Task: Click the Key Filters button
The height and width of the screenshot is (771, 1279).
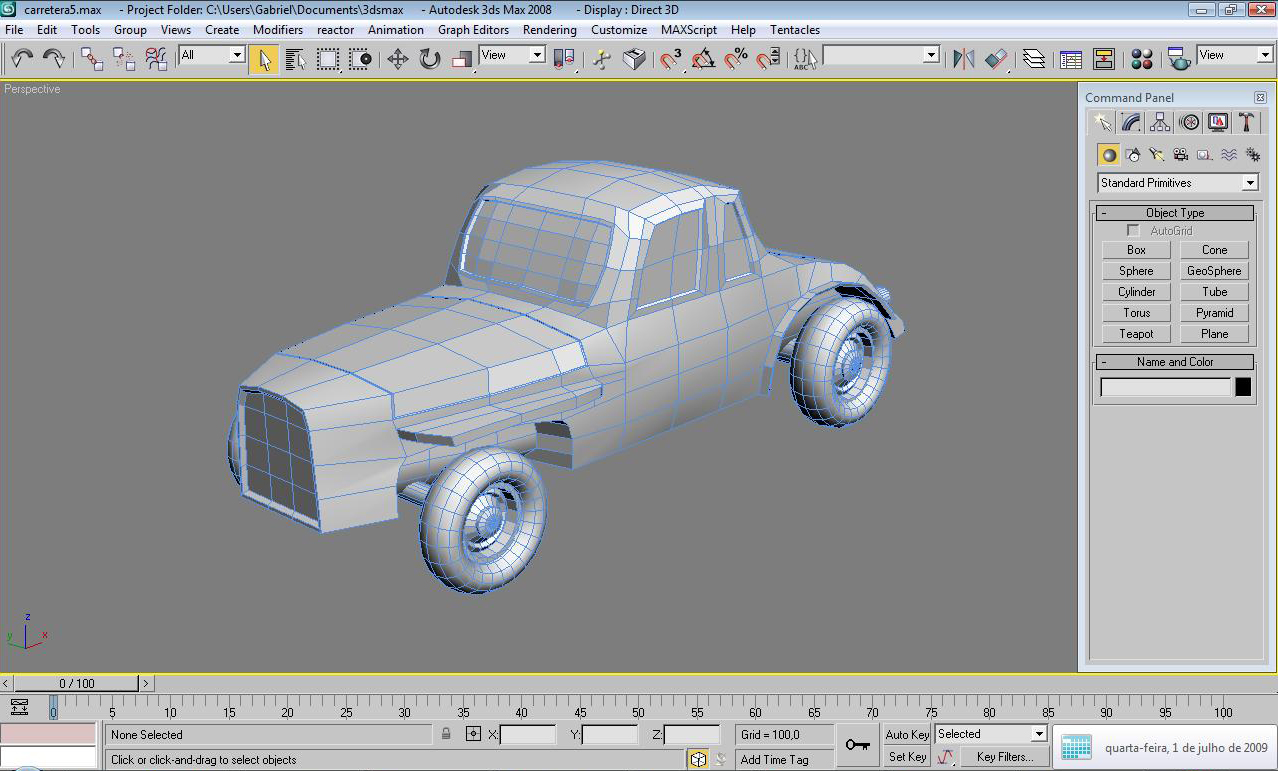Action: pos(1005,757)
